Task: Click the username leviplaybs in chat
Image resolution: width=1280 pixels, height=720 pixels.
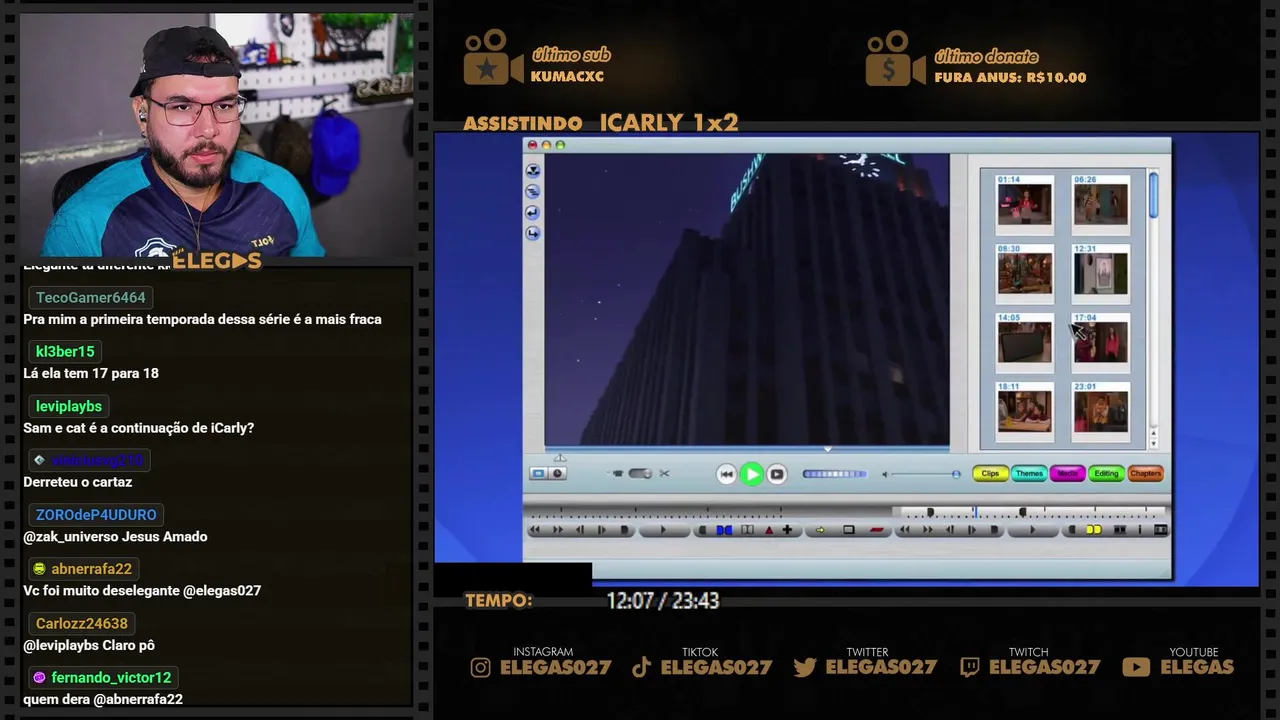Action: pyautogui.click(x=69, y=406)
